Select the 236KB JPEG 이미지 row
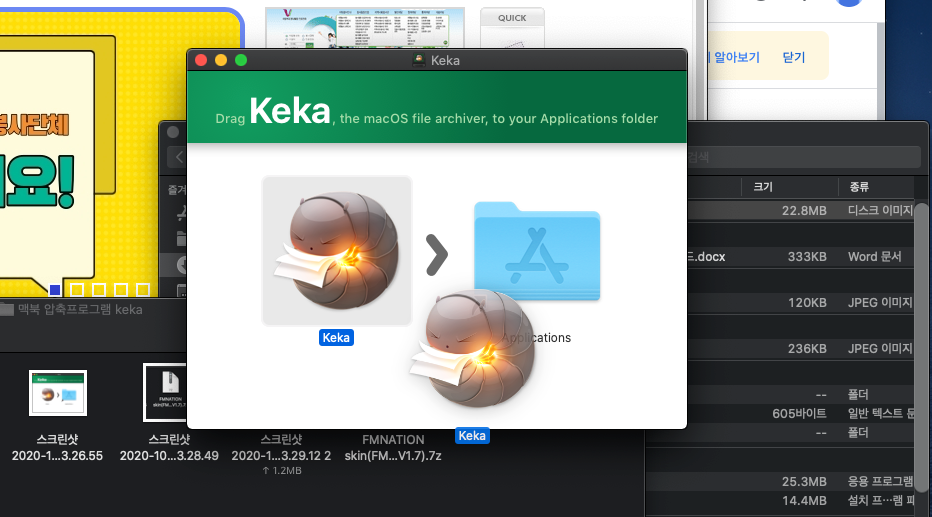This screenshot has height=517, width=932. tap(801, 349)
